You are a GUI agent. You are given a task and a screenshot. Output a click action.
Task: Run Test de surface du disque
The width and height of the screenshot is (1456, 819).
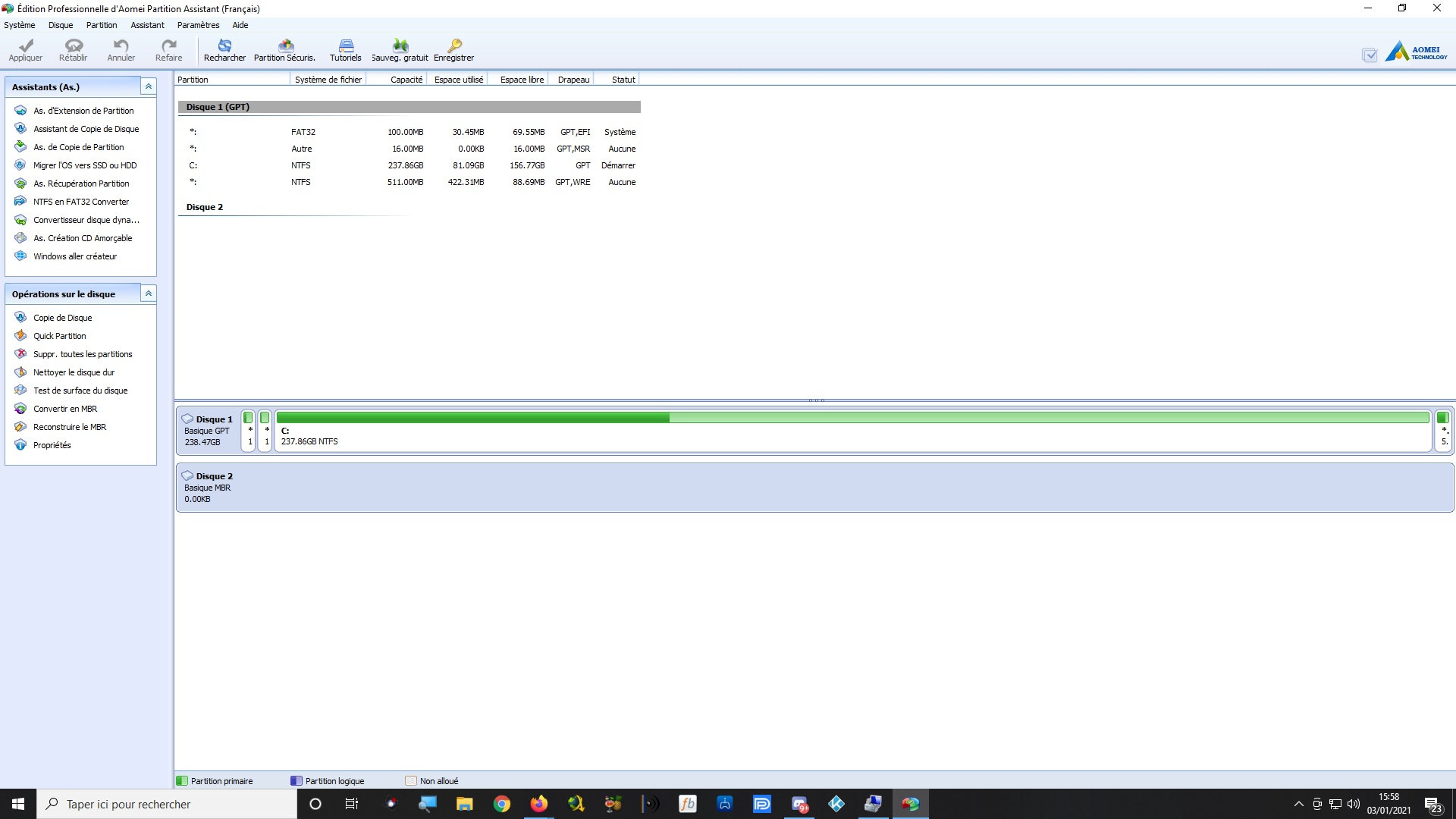(x=80, y=391)
